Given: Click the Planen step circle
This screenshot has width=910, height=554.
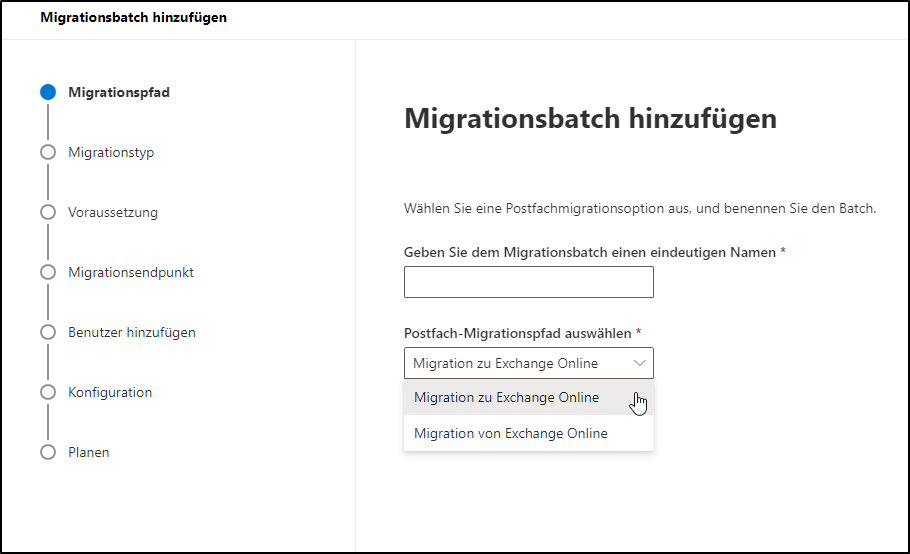Looking at the screenshot, I should tap(47, 452).
